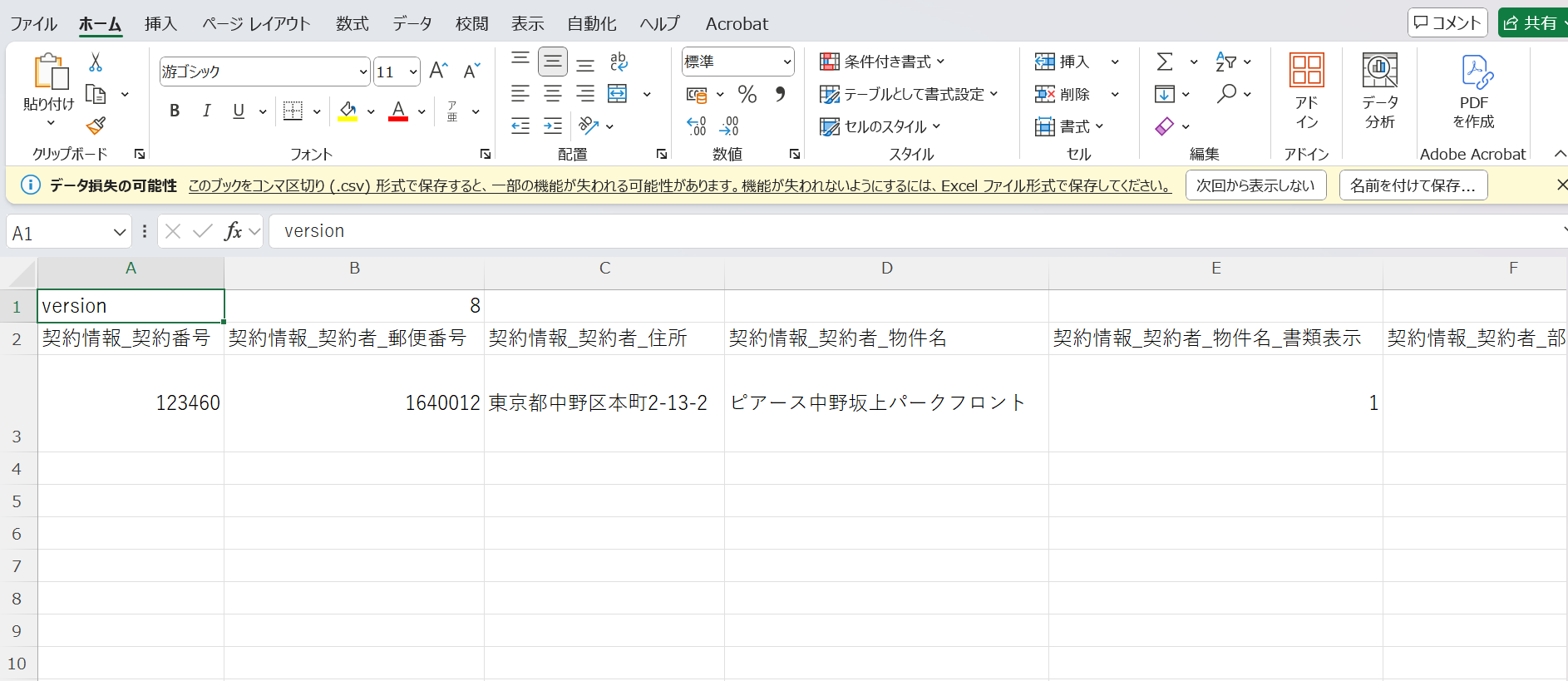The image size is (1568, 681).
Task: Click the Copy icon
Action: [96, 94]
